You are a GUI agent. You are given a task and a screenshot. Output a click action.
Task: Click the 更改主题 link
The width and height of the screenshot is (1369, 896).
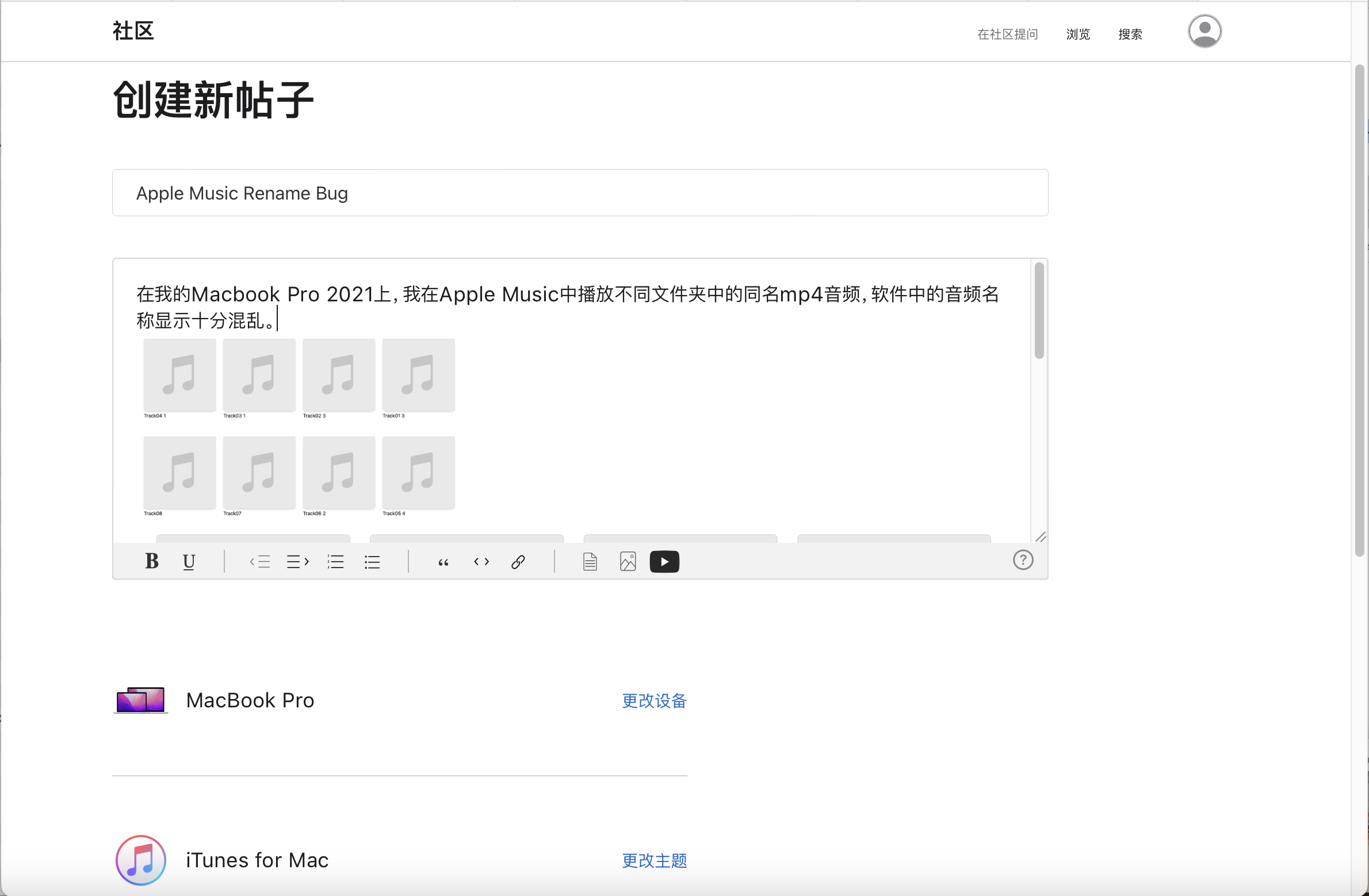pyautogui.click(x=654, y=860)
